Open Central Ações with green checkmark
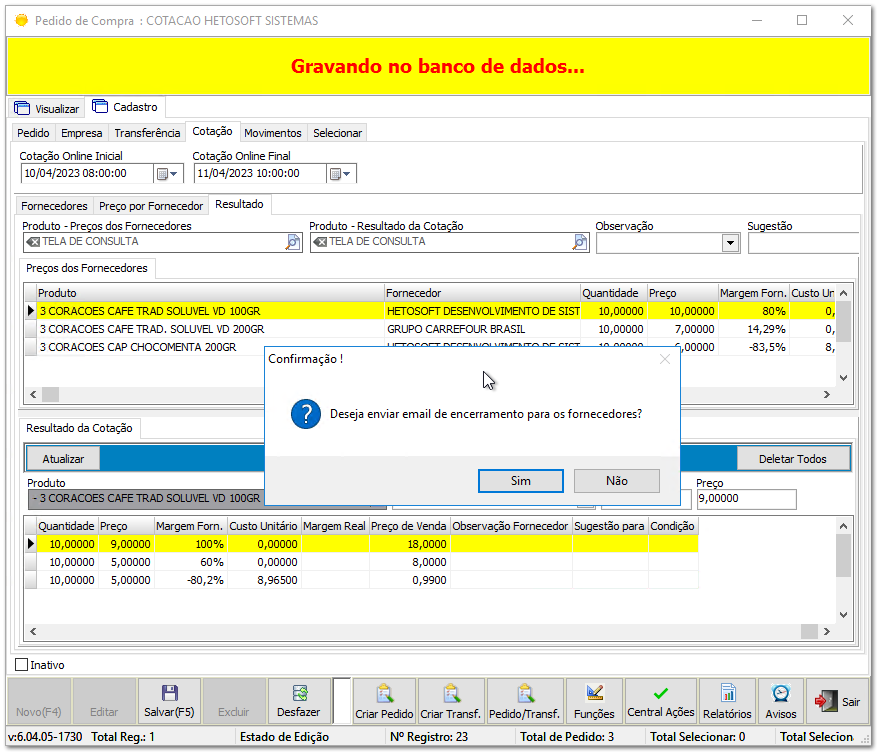The height and width of the screenshot is (755, 880). click(660, 693)
